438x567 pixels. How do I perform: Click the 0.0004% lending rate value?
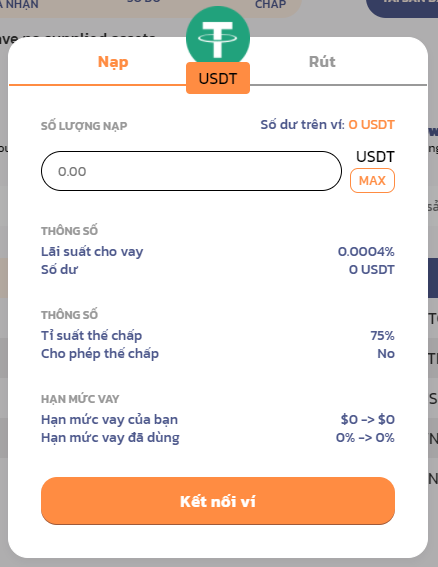[x=366, y=252]
